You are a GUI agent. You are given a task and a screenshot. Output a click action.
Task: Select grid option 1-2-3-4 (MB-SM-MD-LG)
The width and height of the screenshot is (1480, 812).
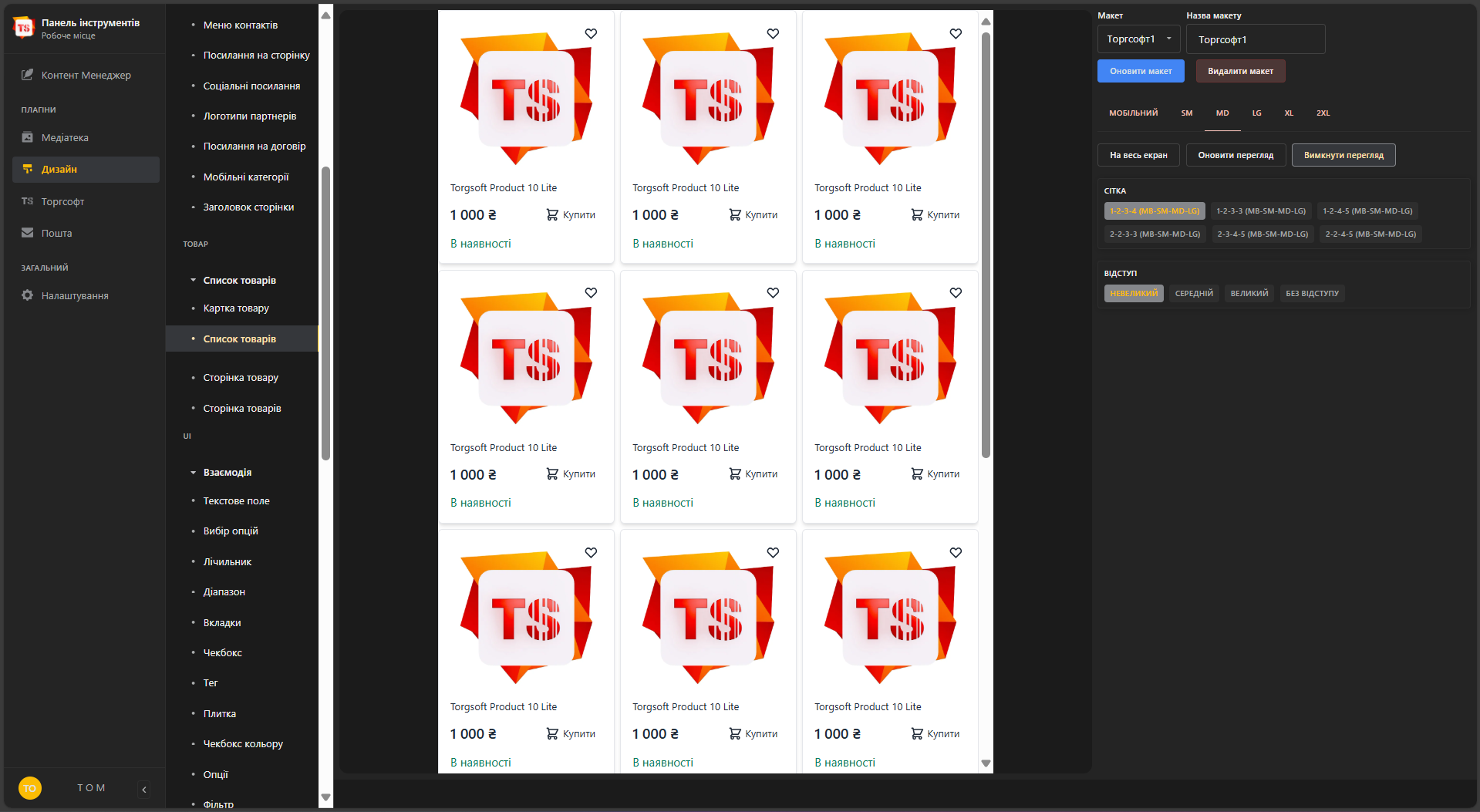pyautogui.click(x=1155, y=211)
